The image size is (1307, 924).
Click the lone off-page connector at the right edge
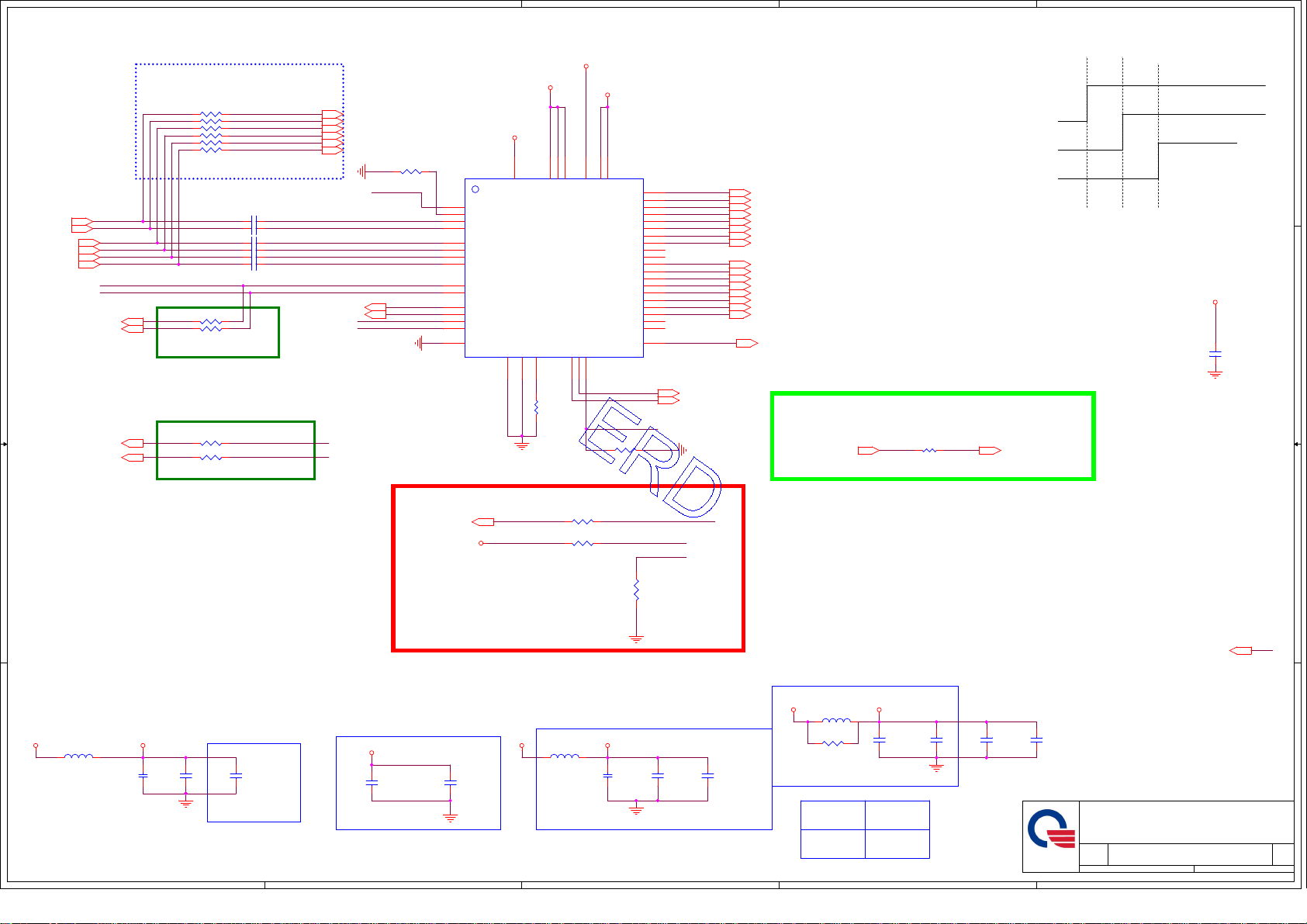click(1241, 650)
